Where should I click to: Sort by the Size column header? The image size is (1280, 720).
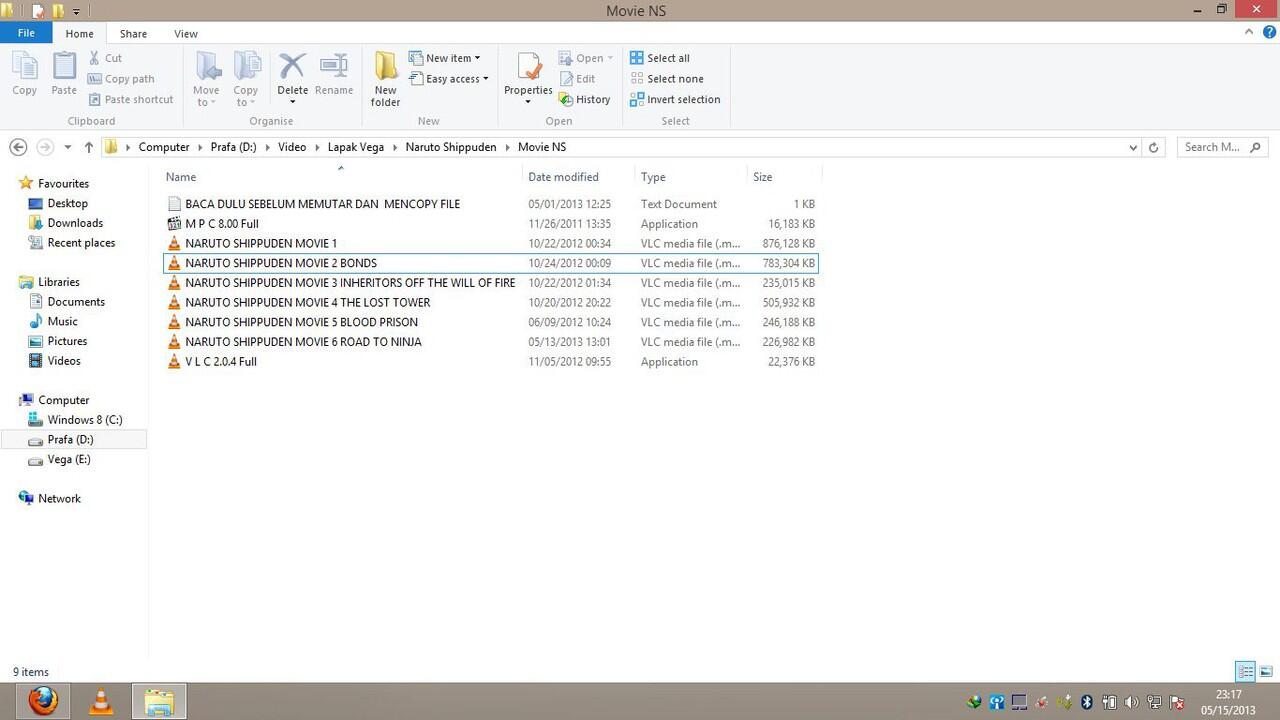763,177
